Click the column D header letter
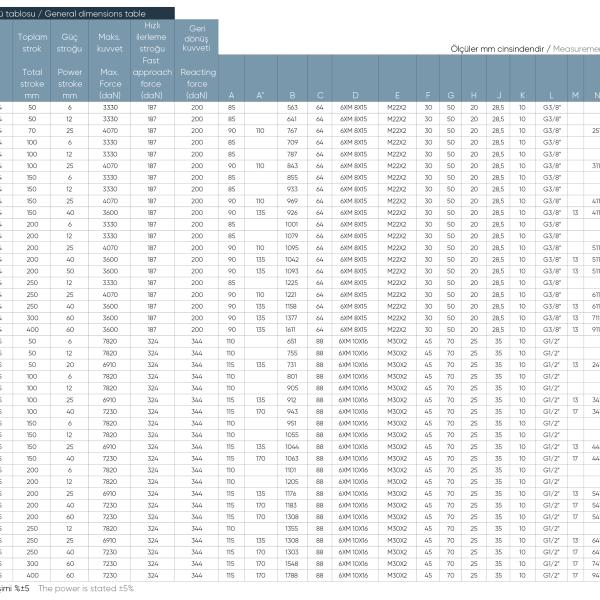 click(x=355, y=95)
